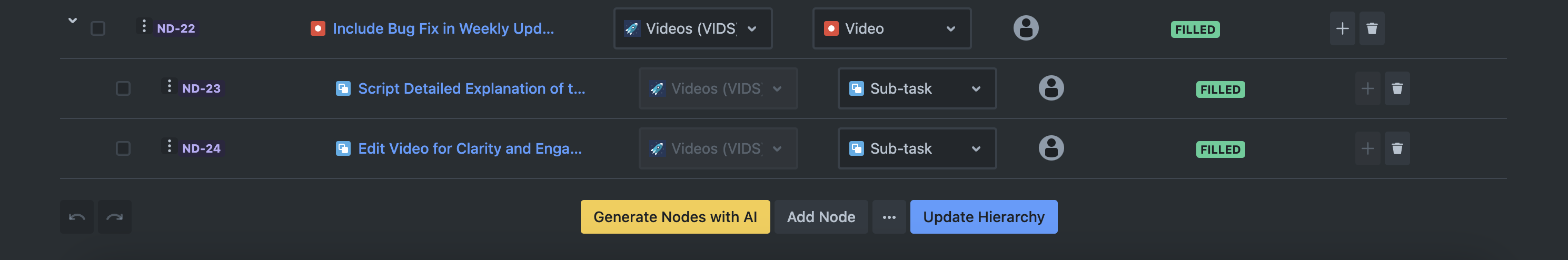Open "Edit Video for Clarity" issue link
Screen dimensions: 1568x260
click(469, 148)
